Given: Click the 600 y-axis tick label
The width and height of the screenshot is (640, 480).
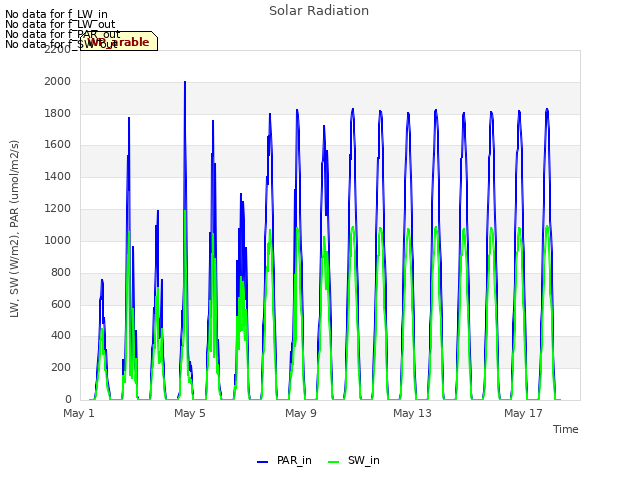Looking at the screenshot, I should [x=61, y=304].
